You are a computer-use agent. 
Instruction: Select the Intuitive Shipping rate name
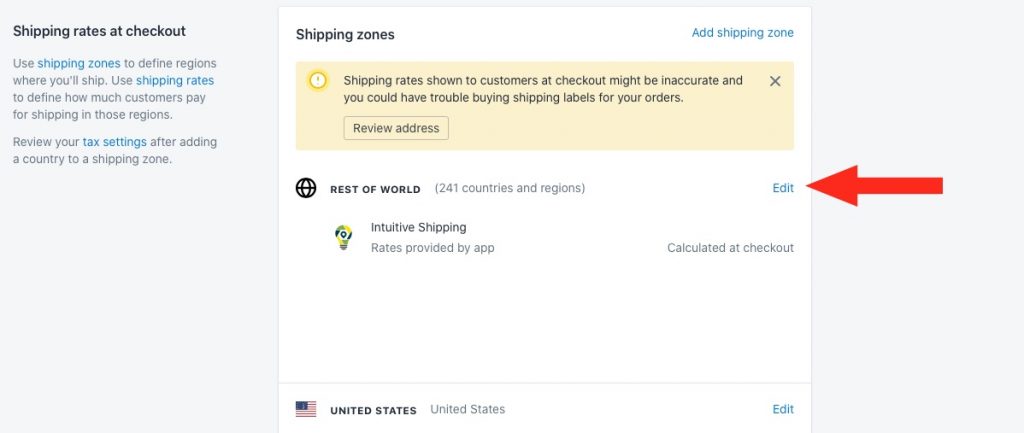[x=419, y=227]
